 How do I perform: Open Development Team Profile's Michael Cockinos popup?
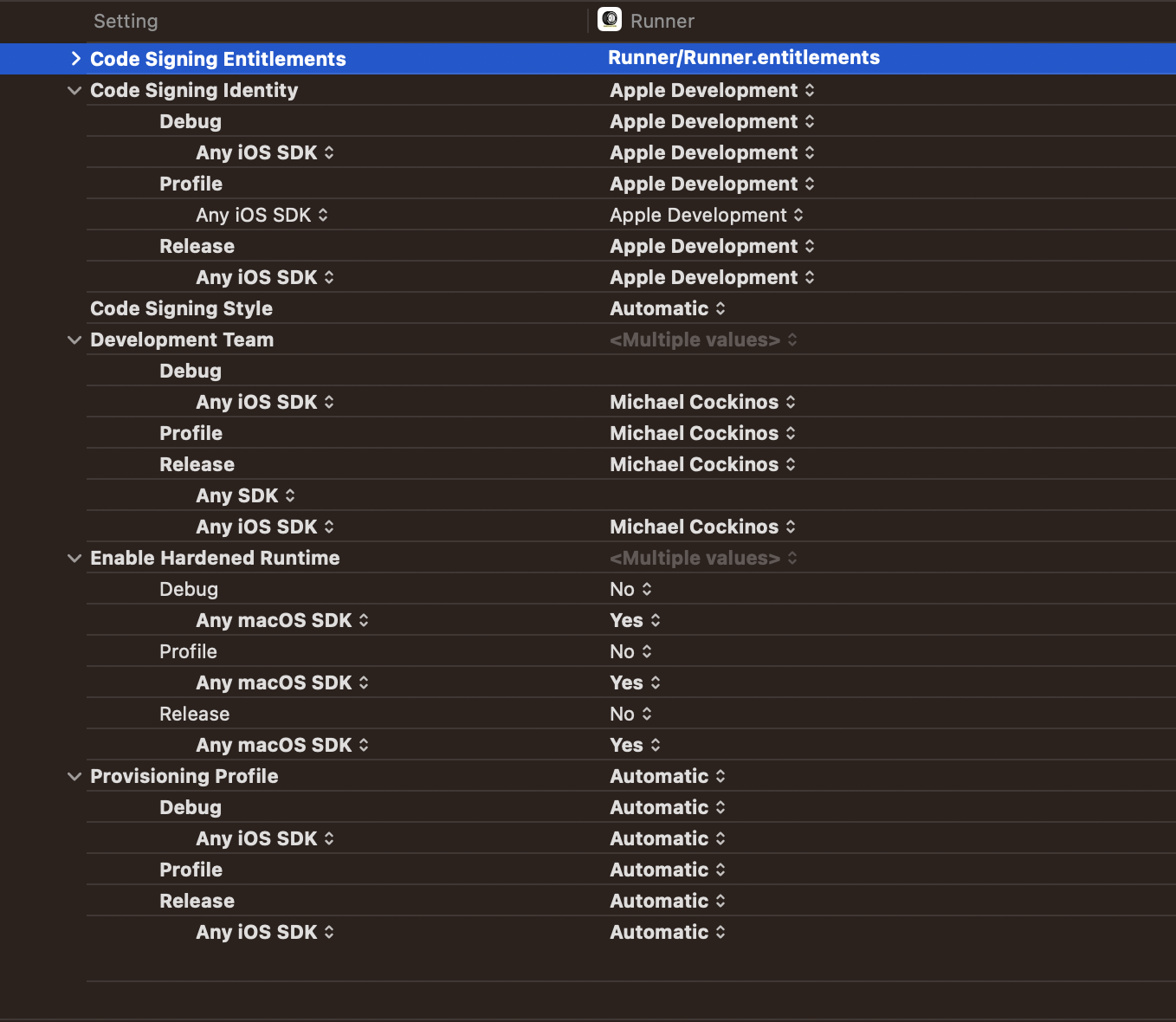point(701,433)
